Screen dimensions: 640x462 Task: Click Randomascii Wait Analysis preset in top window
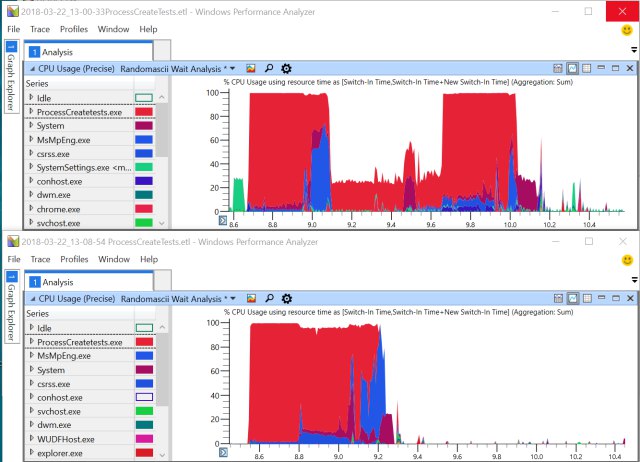(171, 69)
